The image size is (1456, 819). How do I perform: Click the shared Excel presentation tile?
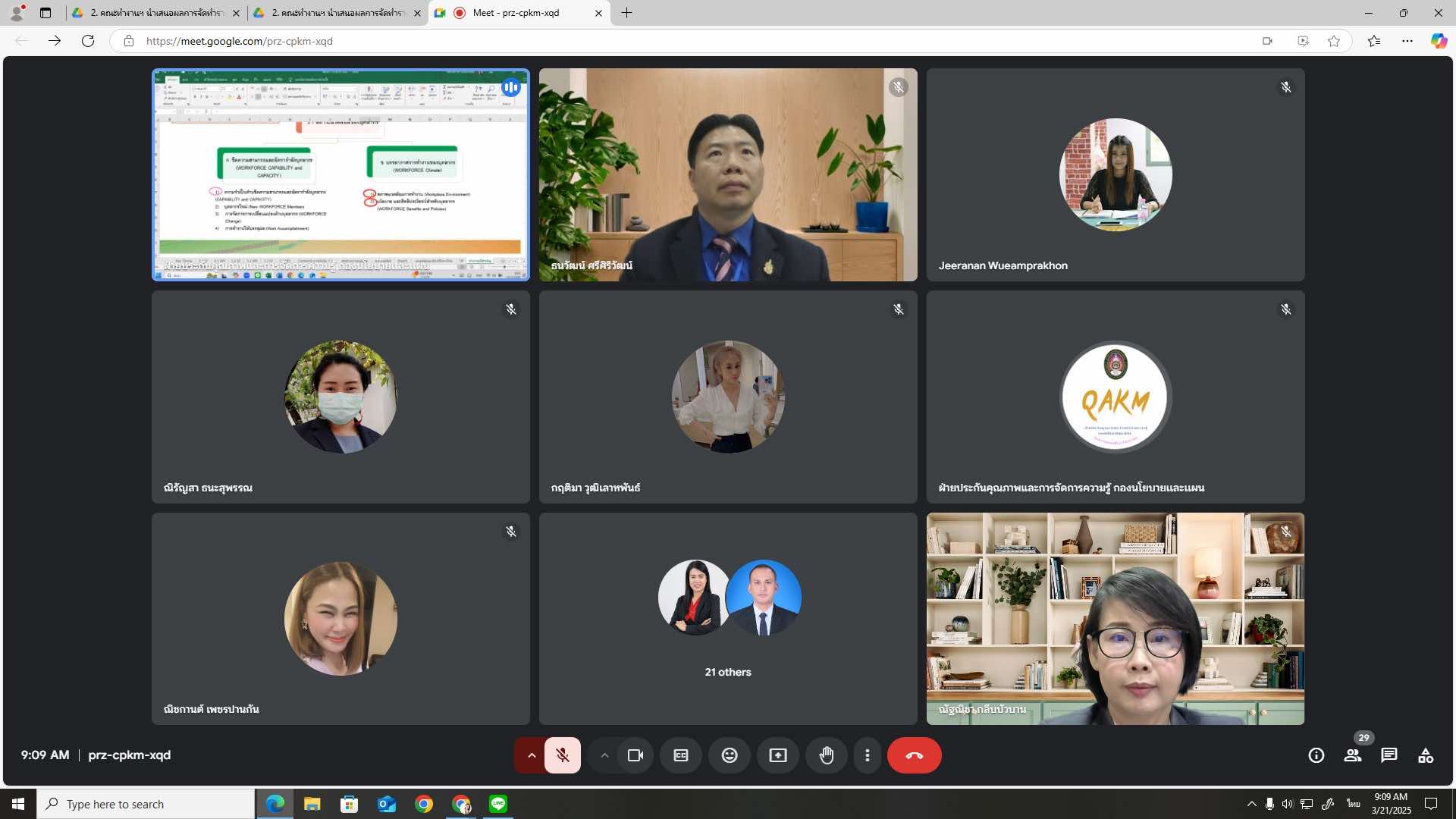340,174
